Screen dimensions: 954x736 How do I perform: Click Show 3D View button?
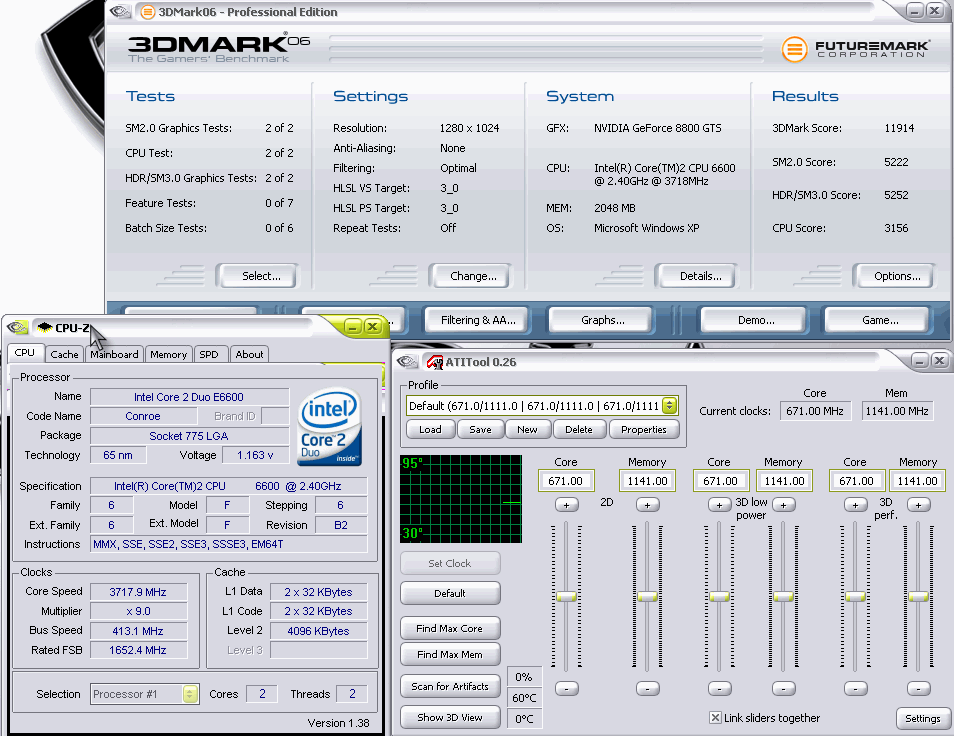click(450, 717)
